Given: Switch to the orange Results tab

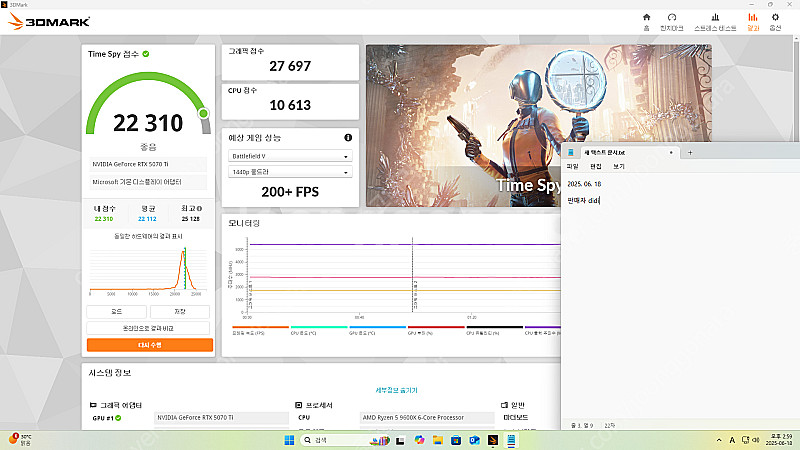Looking at the screenshot, I should click(753, 22).
